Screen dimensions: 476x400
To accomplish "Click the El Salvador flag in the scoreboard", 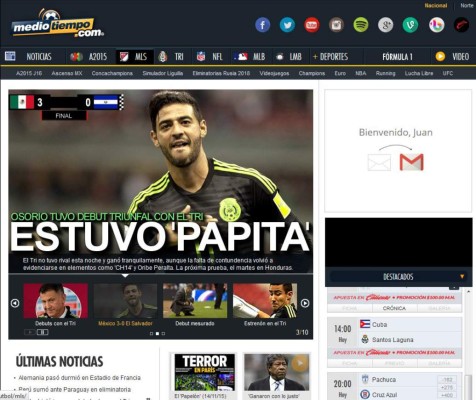I will [x=106, y=102].
